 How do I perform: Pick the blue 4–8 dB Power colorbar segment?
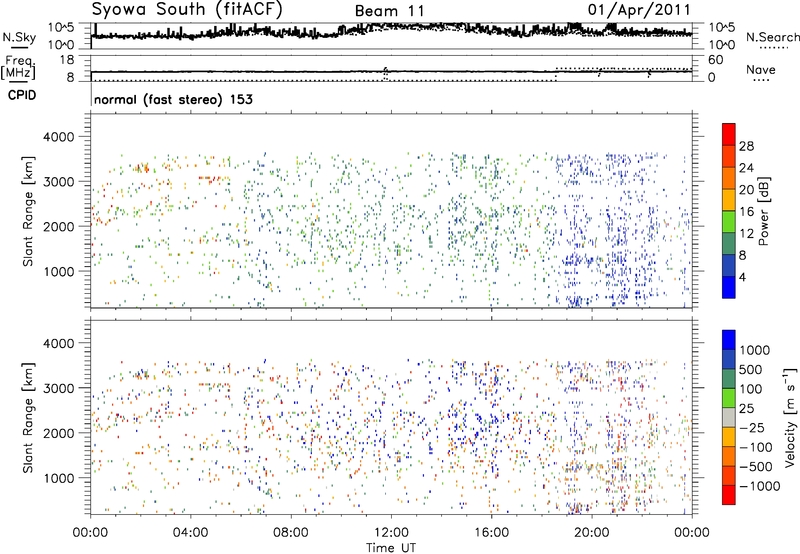[729, 266]
